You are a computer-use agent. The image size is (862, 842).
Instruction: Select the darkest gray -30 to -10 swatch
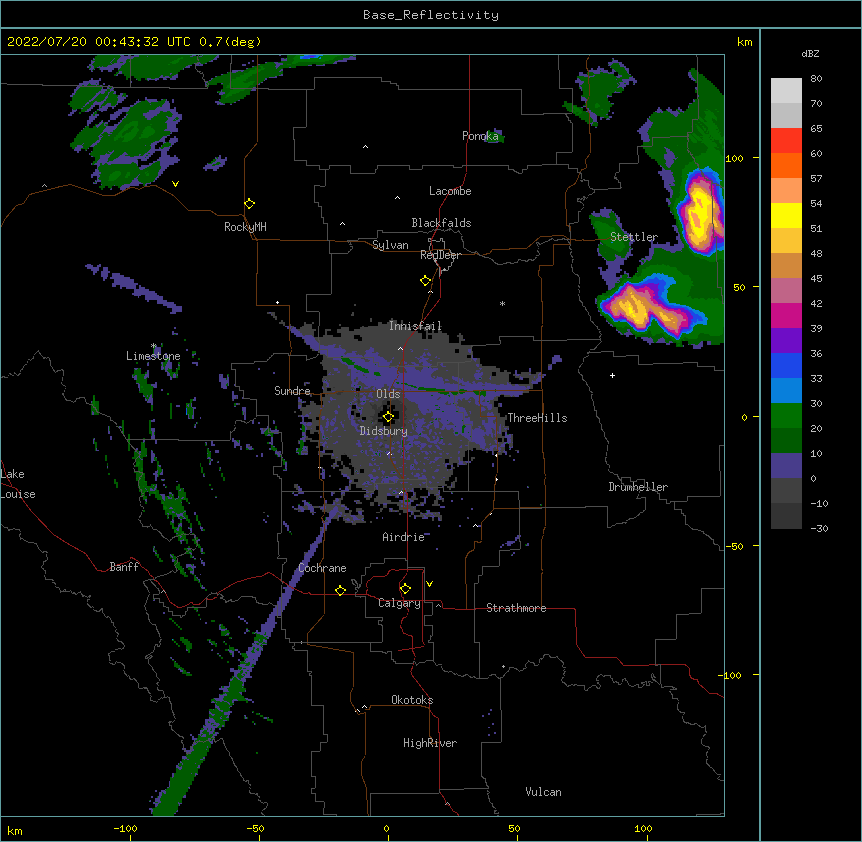pos(786,516)
